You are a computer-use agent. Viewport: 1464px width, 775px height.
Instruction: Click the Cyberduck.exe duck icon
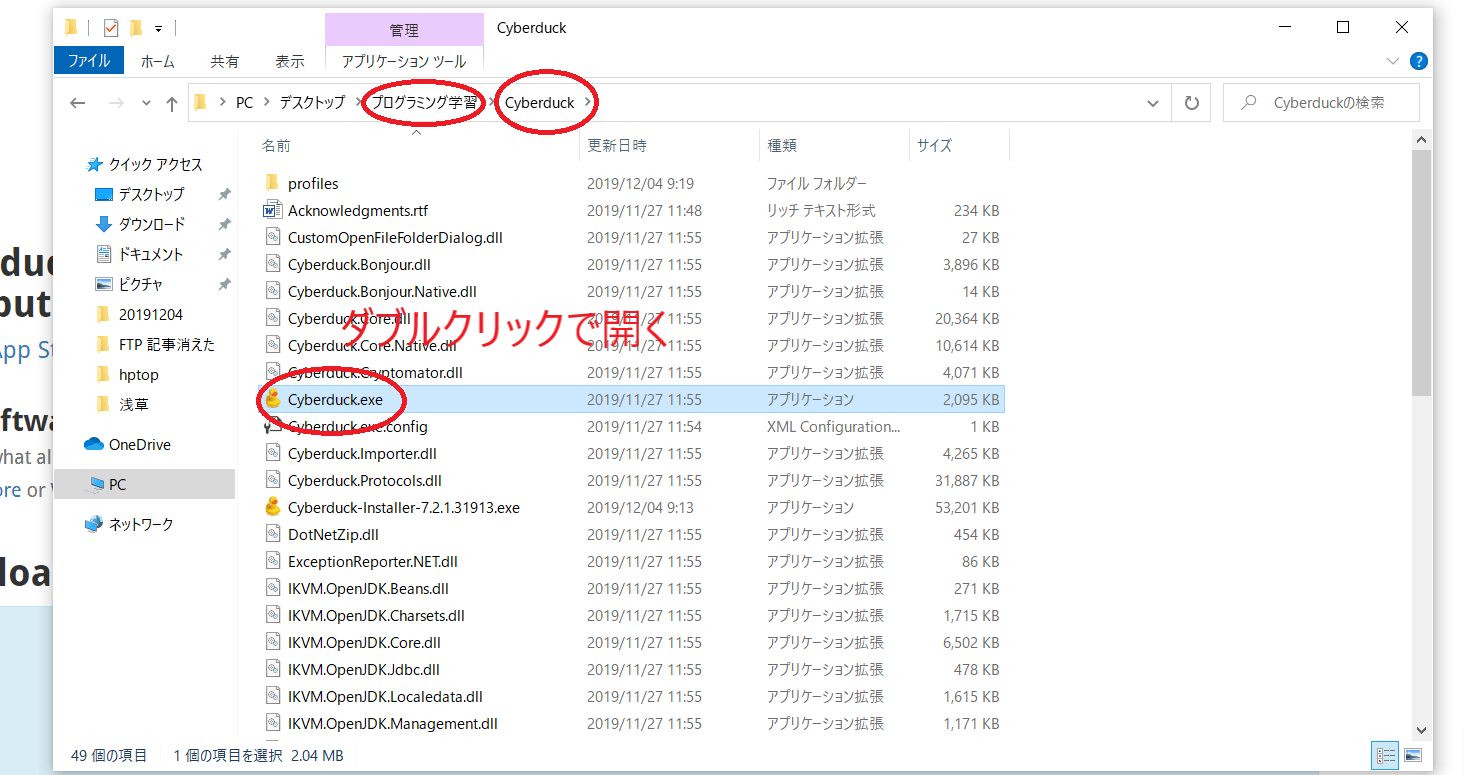click(273, 399)
